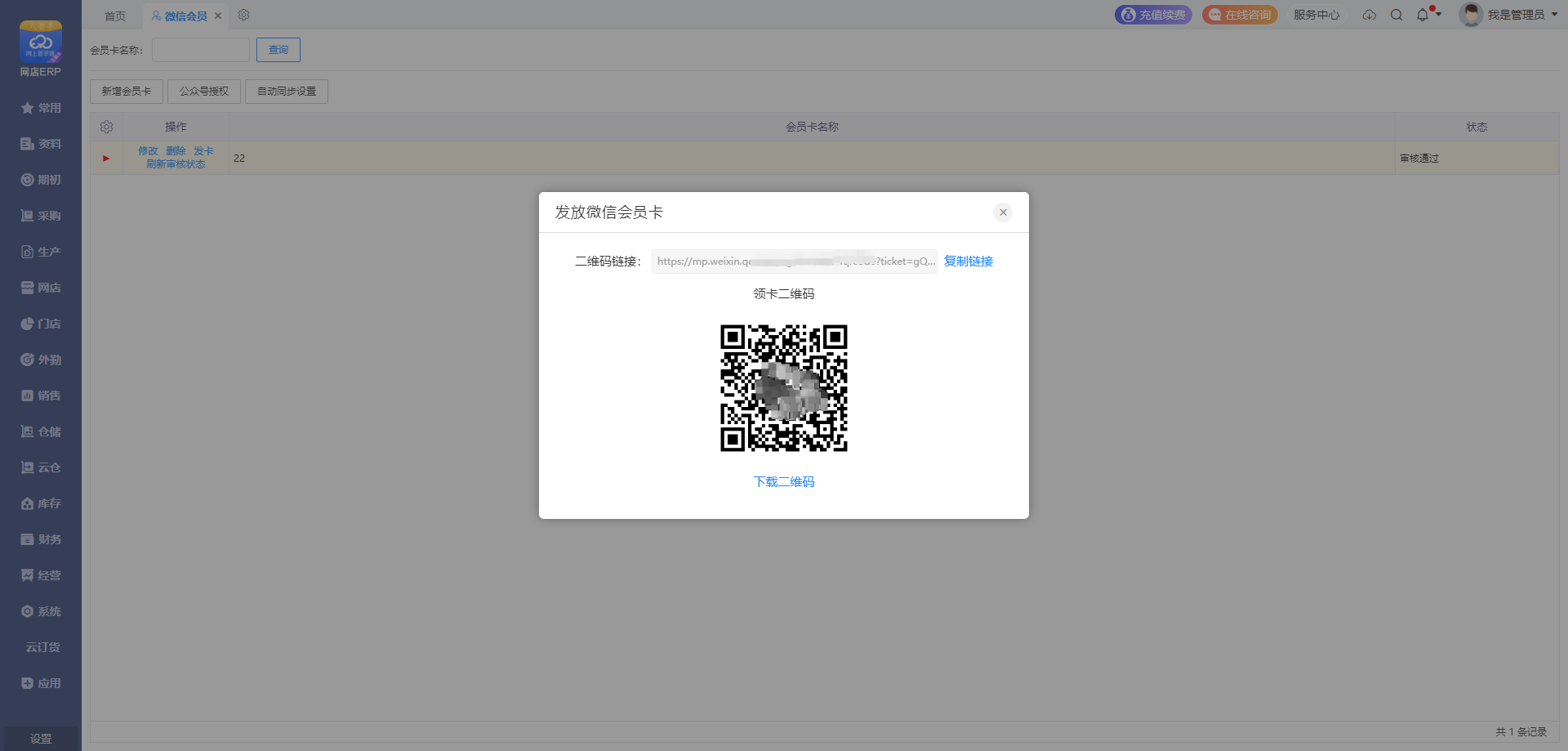Select the member card name cell 22
The height and width of the screenshot is (751, 1568).
coord(812,159)
